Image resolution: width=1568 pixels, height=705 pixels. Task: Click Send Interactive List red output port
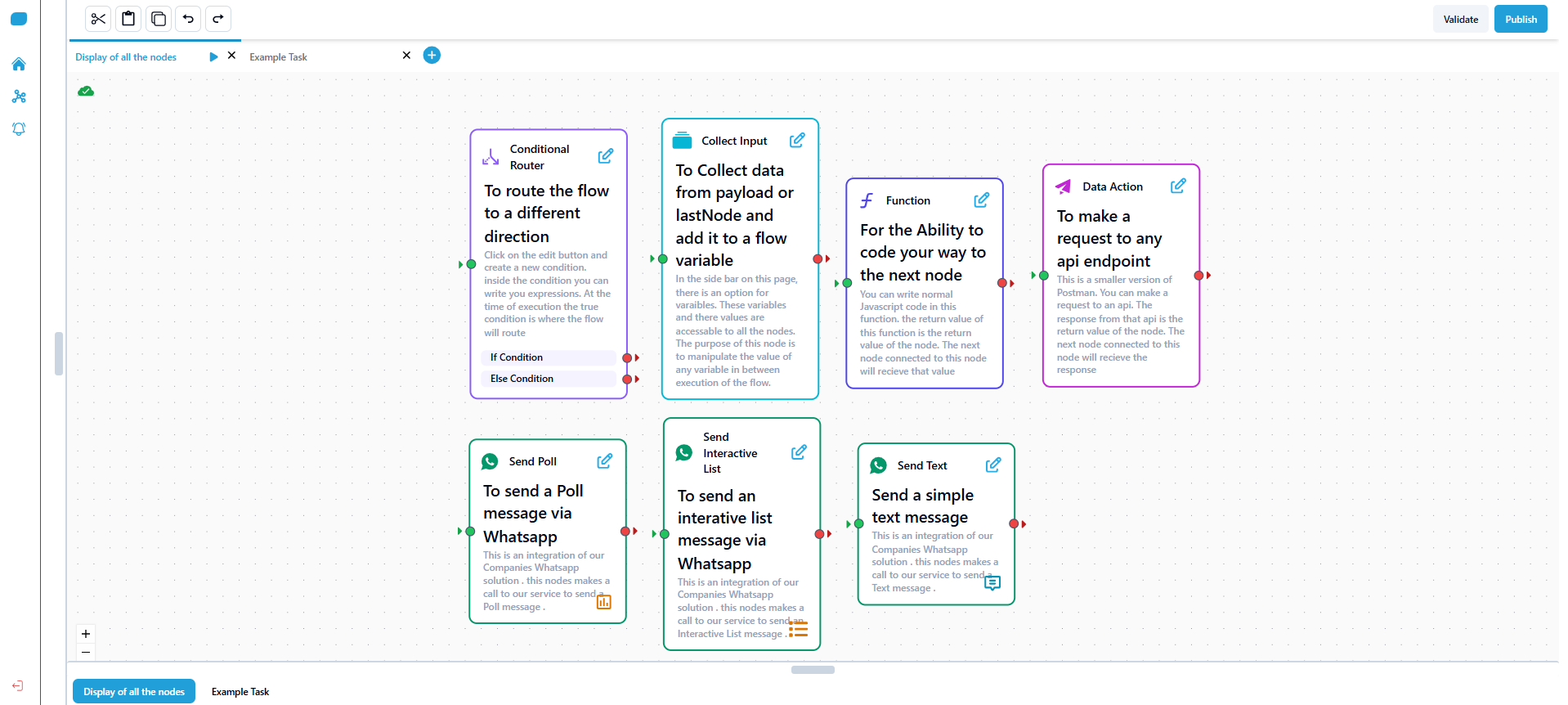click(x=820, y=534)
